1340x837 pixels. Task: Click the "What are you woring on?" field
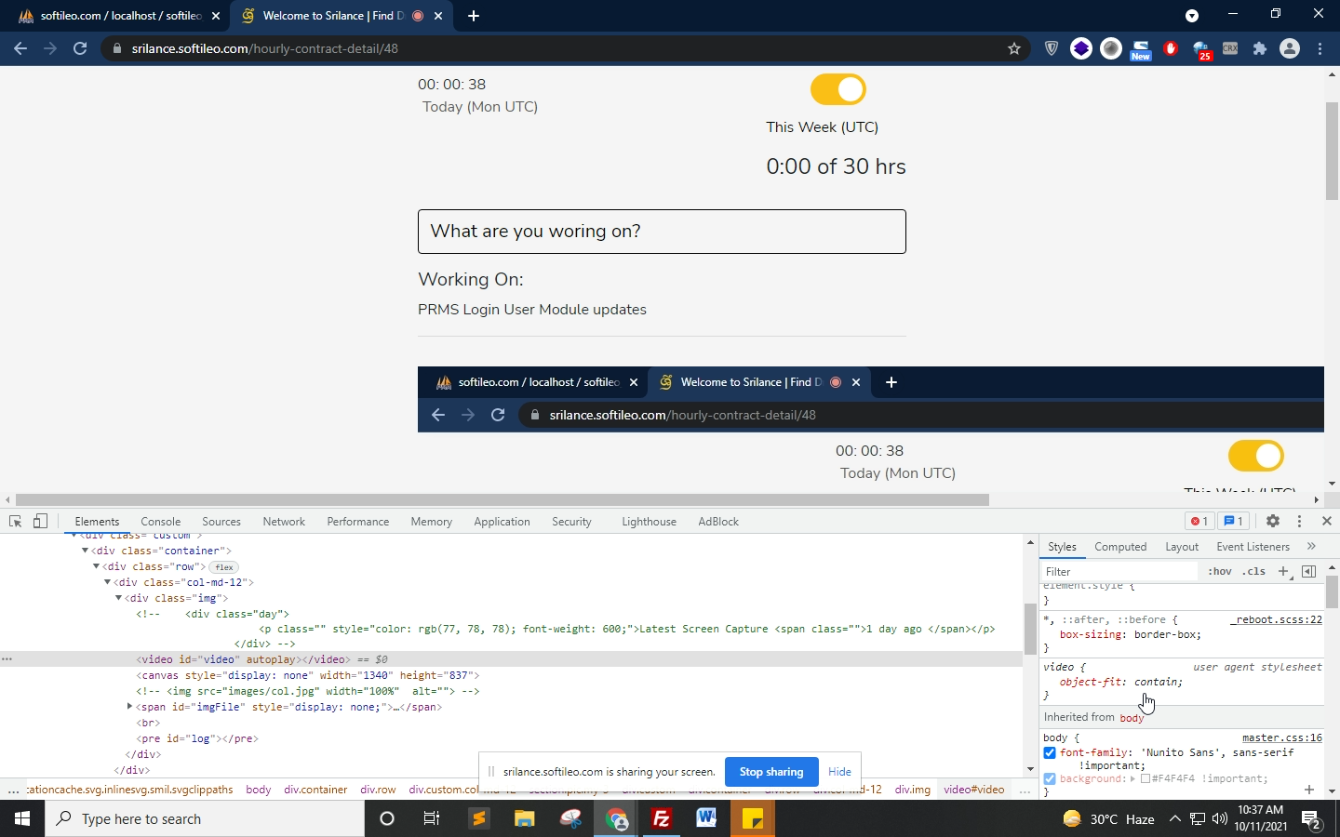661,231
